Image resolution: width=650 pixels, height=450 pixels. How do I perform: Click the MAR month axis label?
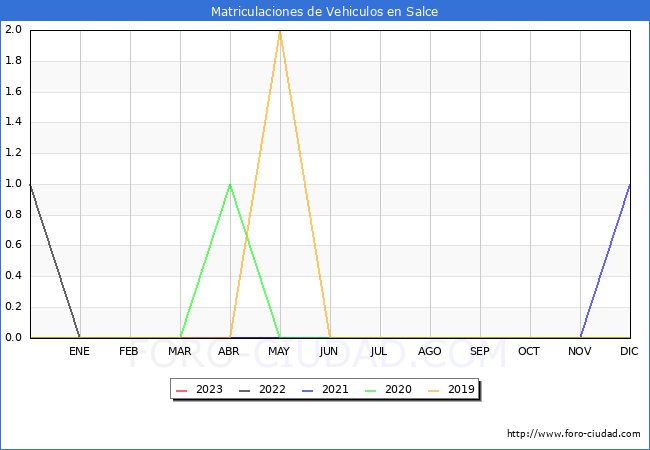click(179, 351)
